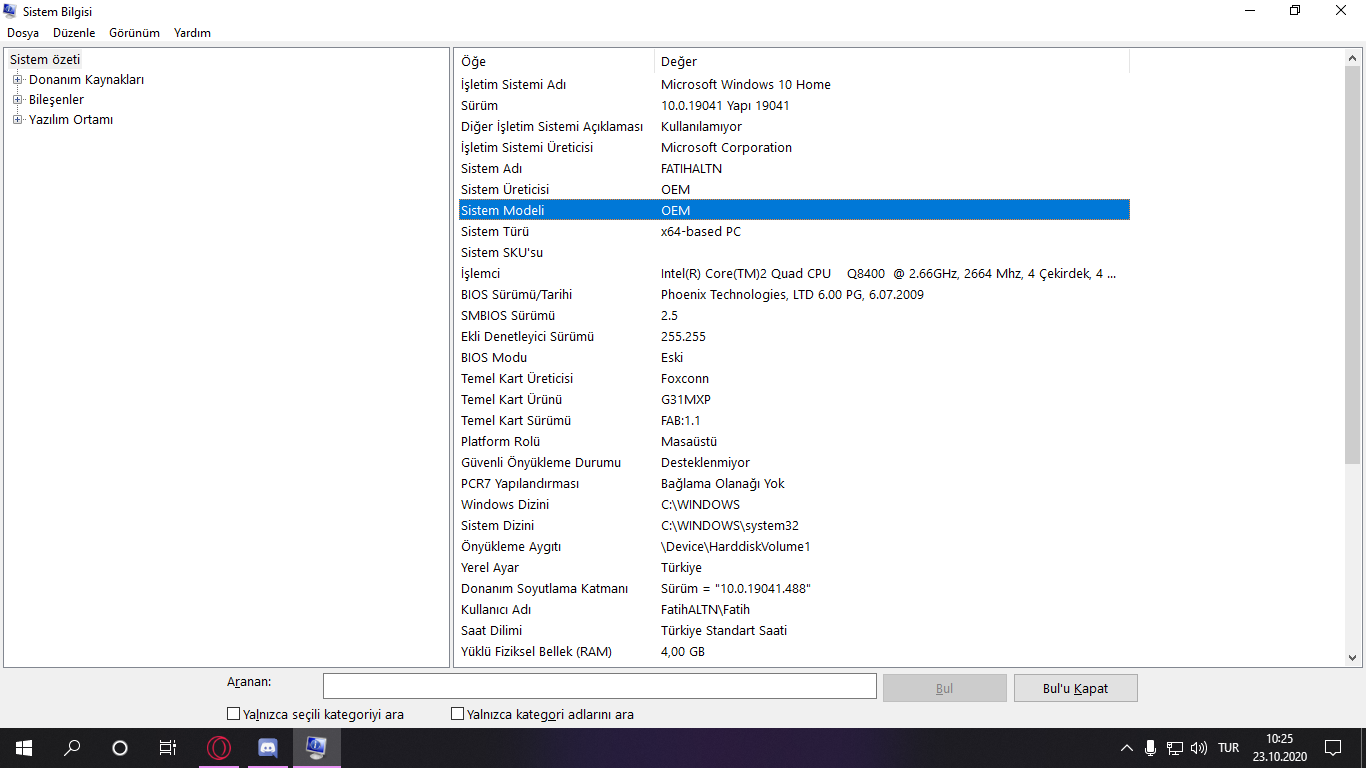Click the Öğe column header

(x=555, y=62)
